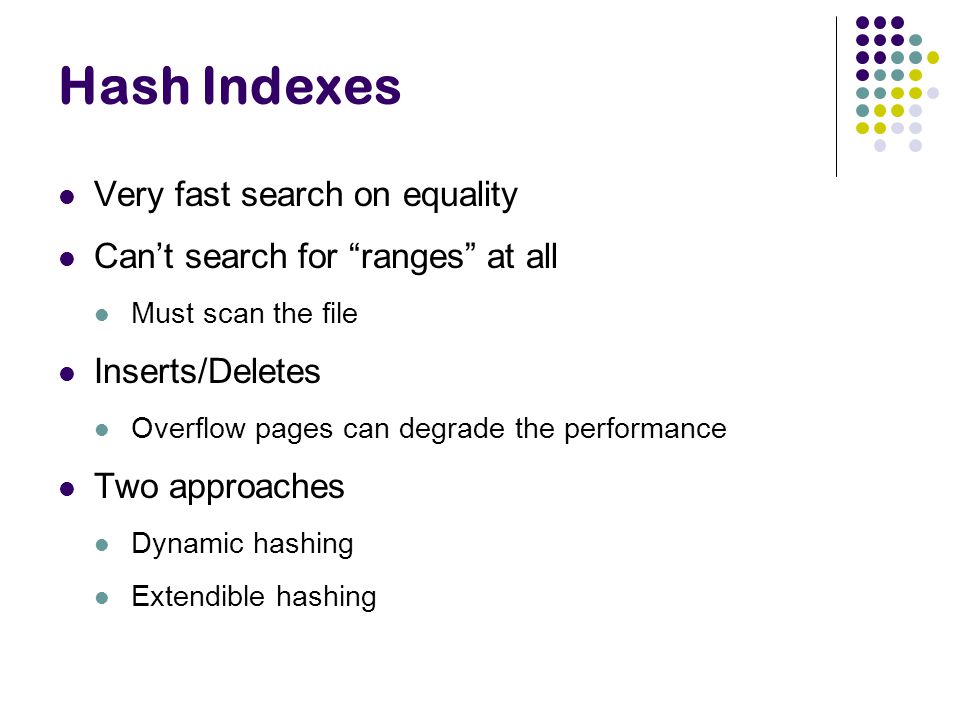Select the 'Very fast search on equality' line
Viewport: 960px width, 720px height.
click(306, 195)
